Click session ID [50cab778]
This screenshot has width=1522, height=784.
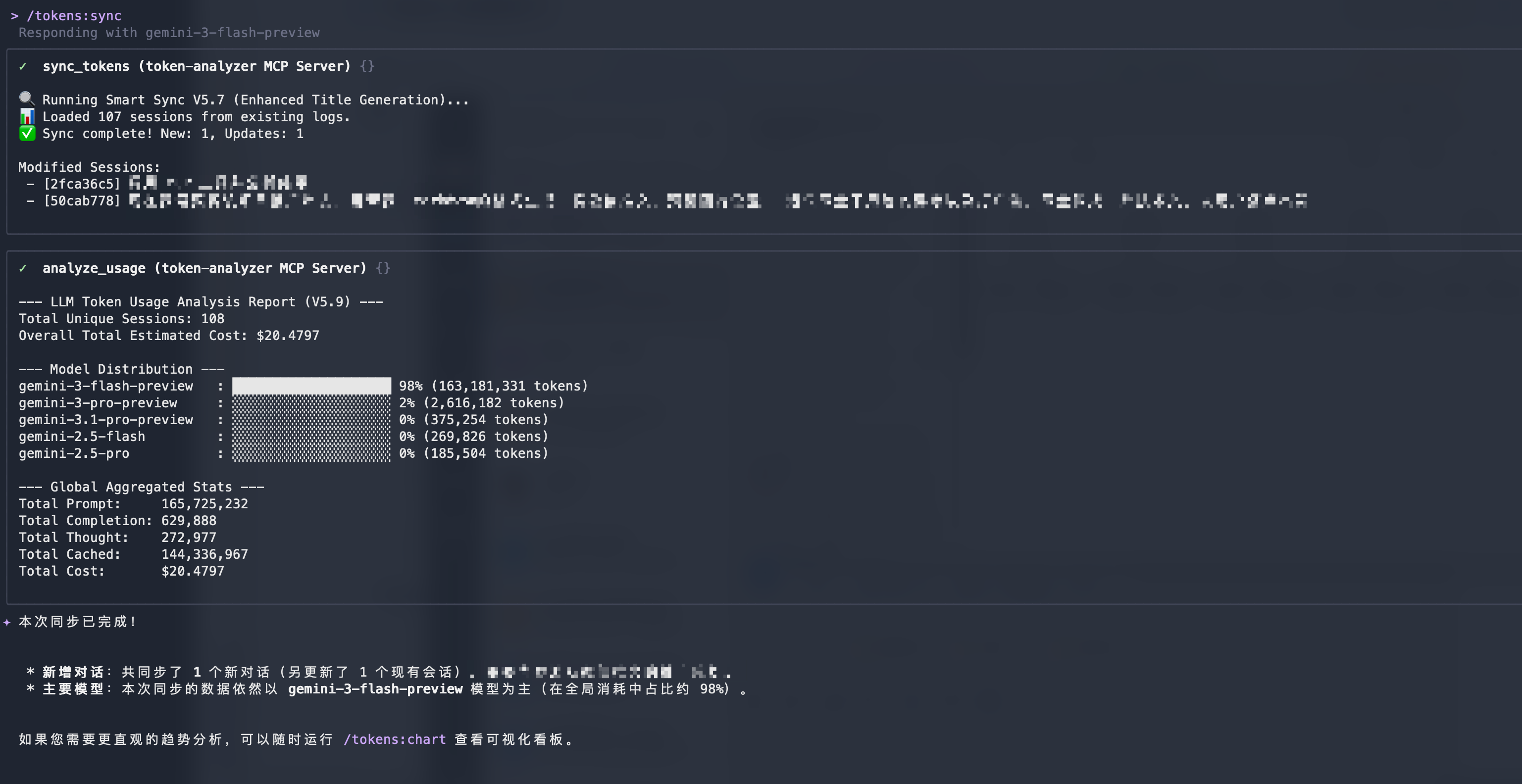82,201
